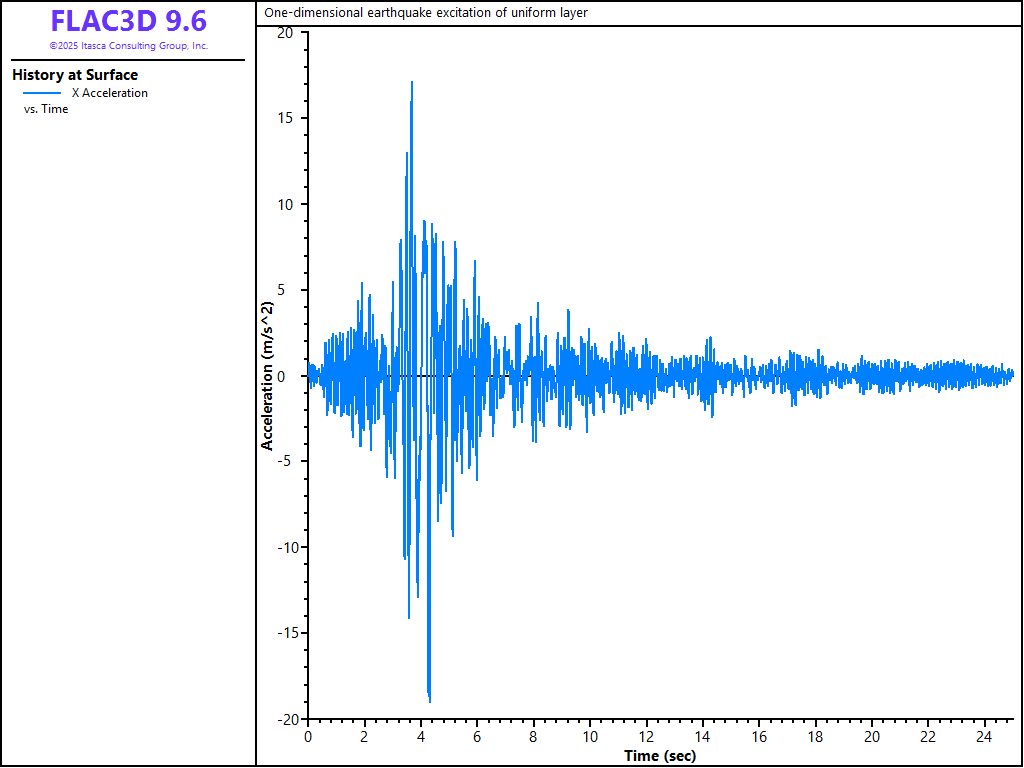Viewport: 1024px width, 768px height.
Task: Select the 24 tick on the time axis
Action: (x=985, y=737)
